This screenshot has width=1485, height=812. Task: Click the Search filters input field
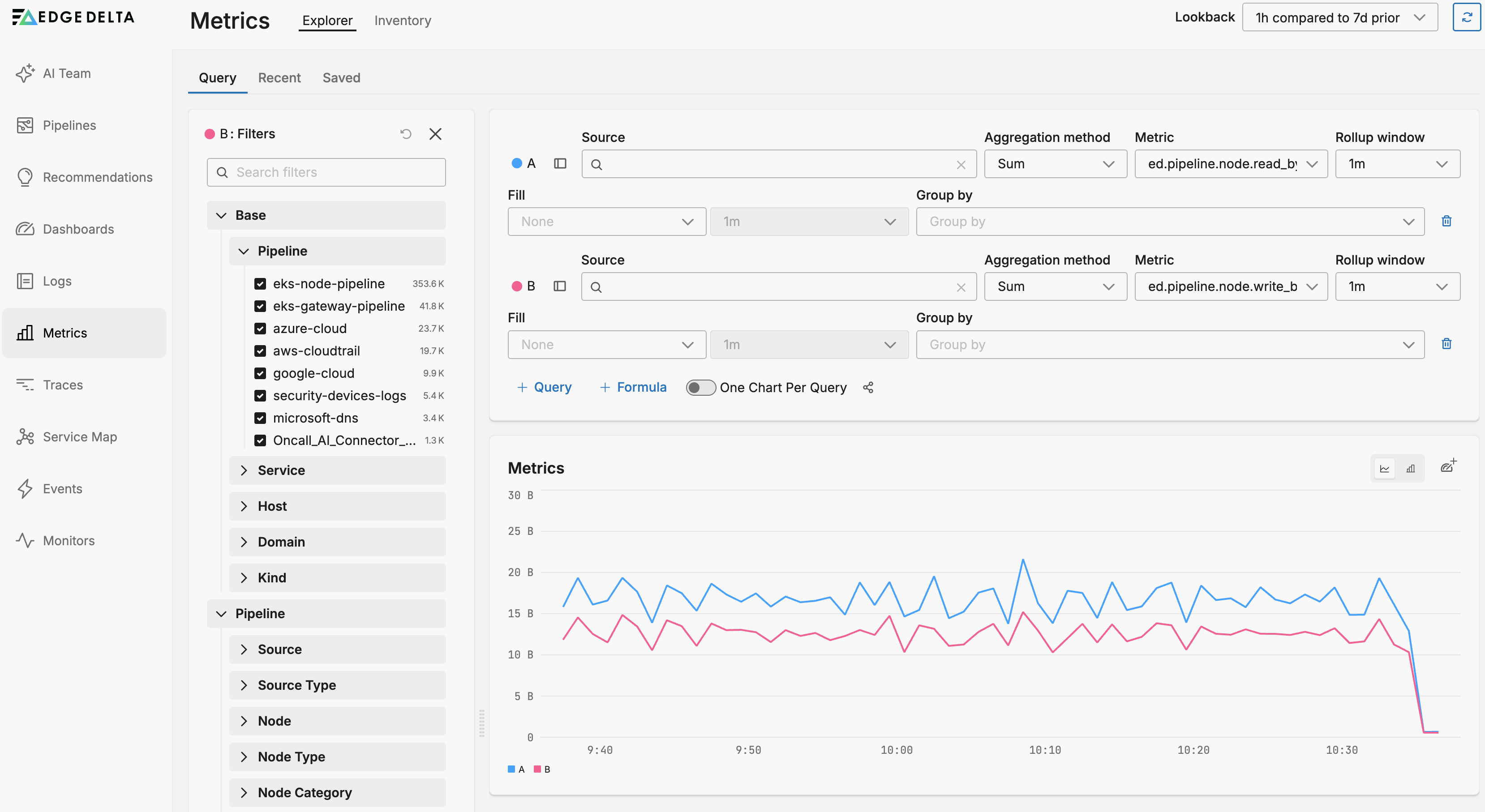pyautogui.click(x=326, y=172)
